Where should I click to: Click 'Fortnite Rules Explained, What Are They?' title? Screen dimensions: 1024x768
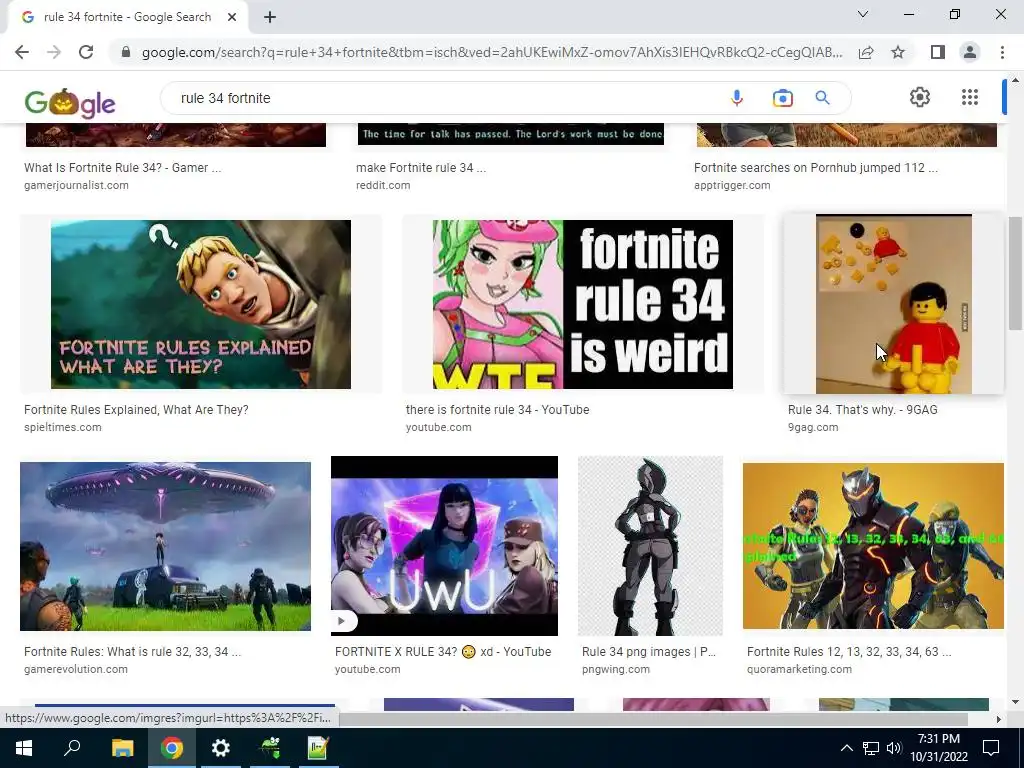click(136, 410)
